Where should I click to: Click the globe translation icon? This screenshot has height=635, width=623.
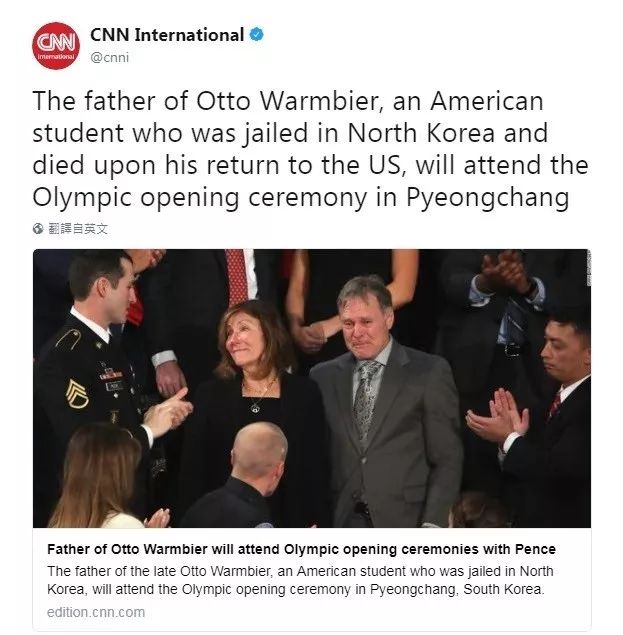pos(38,229)
